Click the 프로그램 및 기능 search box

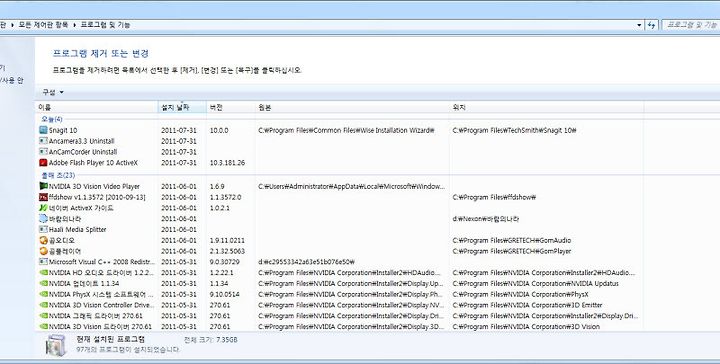690,25
